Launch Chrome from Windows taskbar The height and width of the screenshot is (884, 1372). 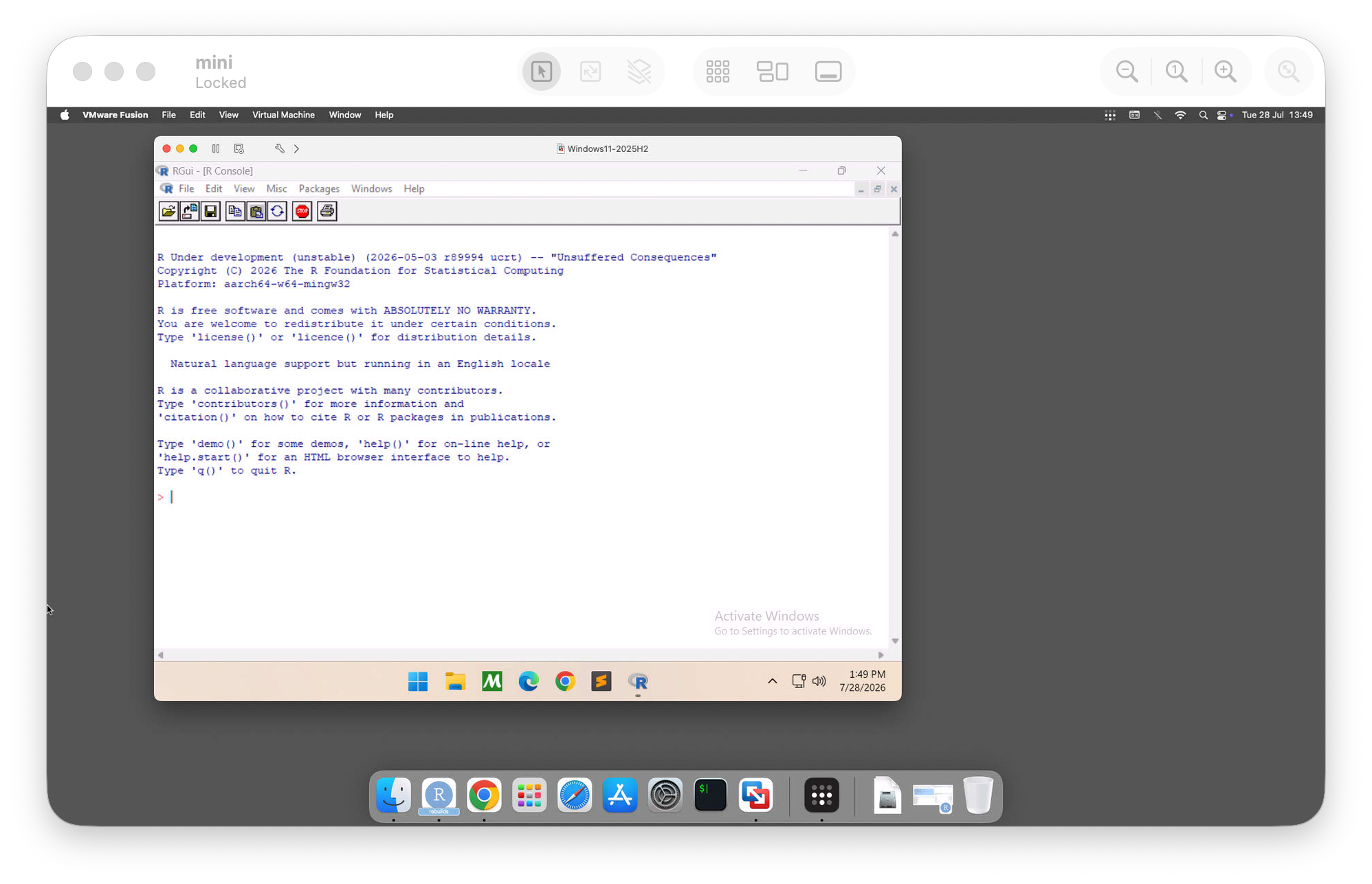click(x=565, y=681)
